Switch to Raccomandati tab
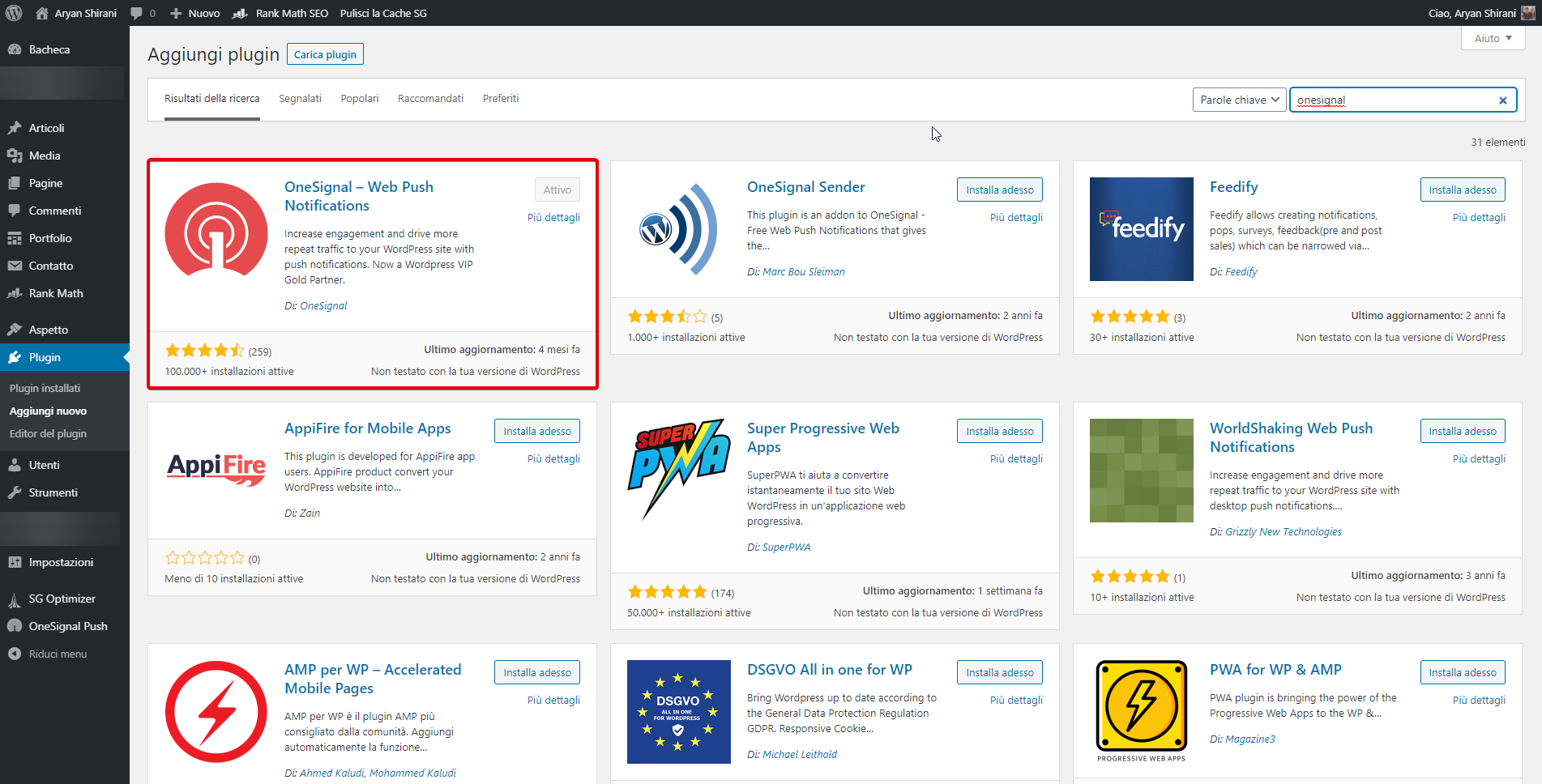Viewport: 1542px width, 784px height. click(430, 99)
